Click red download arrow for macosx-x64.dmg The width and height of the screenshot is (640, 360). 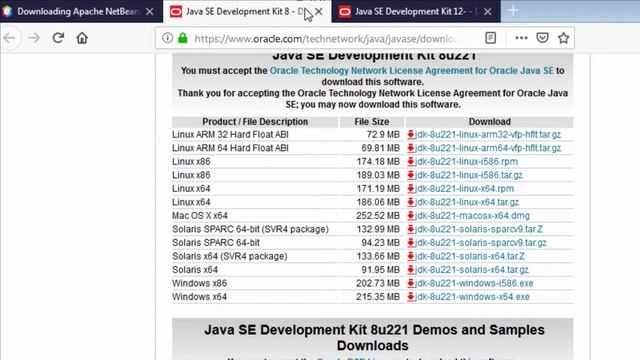point(411,216)
